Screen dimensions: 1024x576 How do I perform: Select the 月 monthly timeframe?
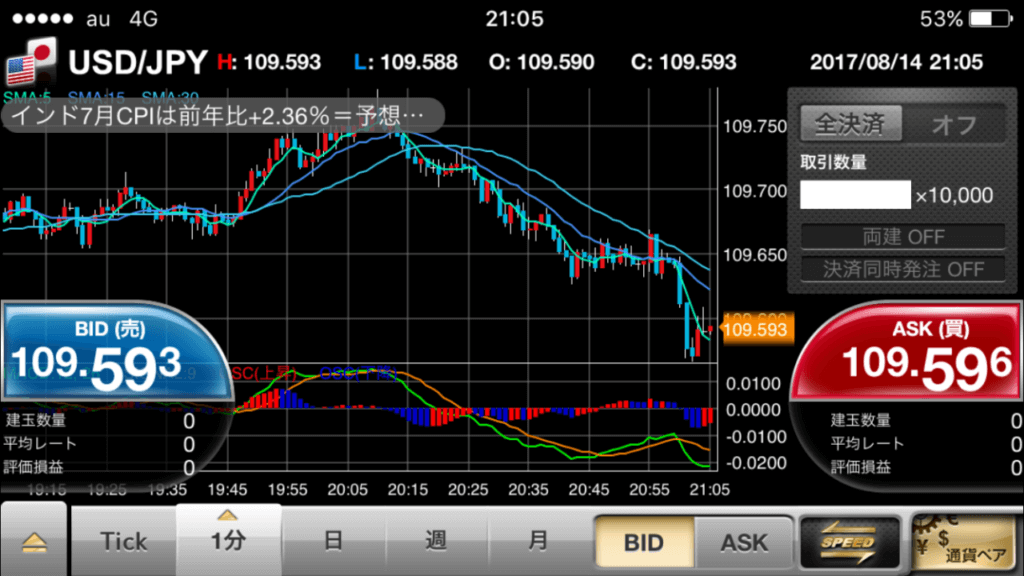pyautogui.click(x=538, y=541)
